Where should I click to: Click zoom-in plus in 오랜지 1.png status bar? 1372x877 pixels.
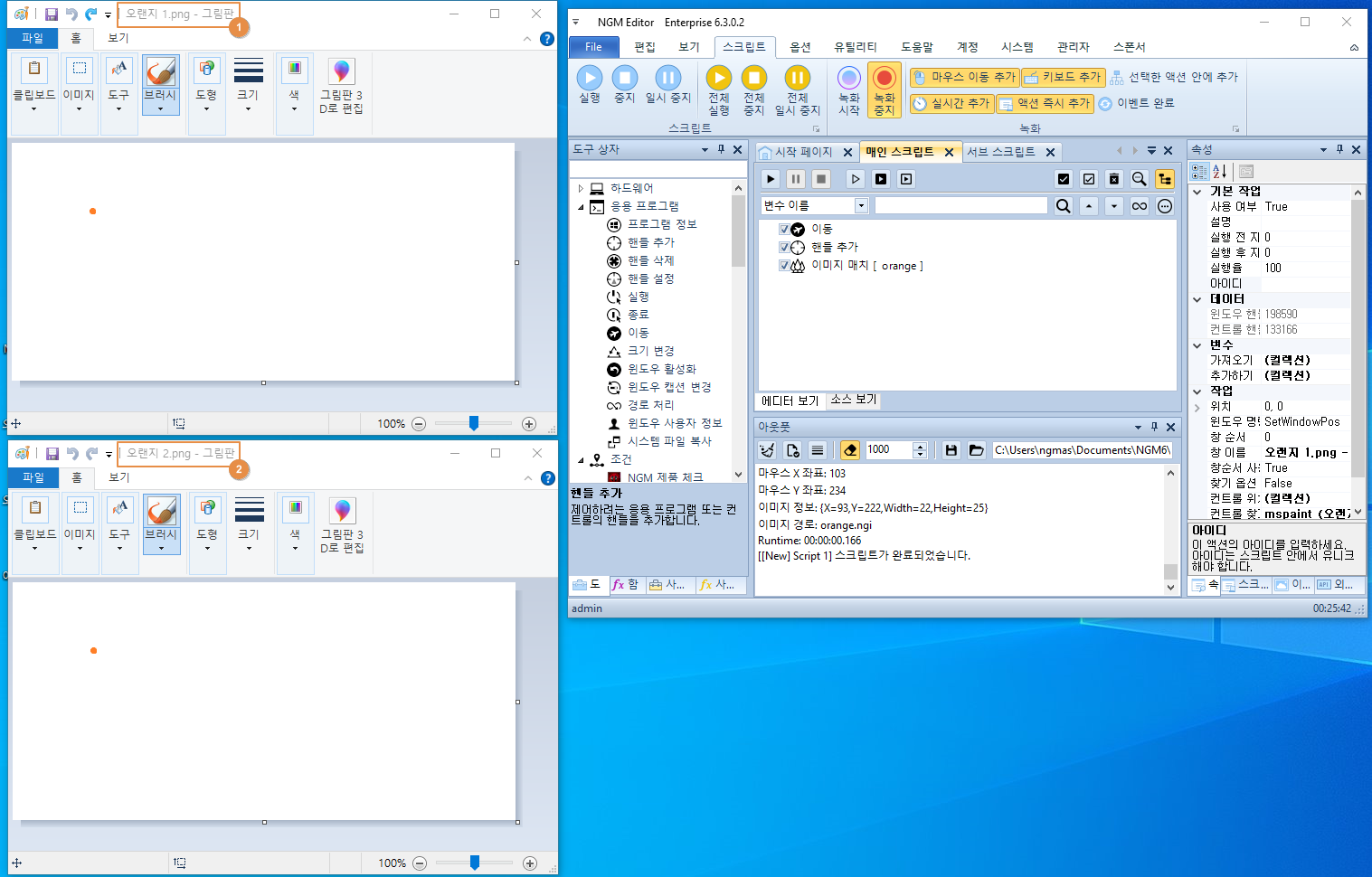pyautogui.click(x=529, y=424)
